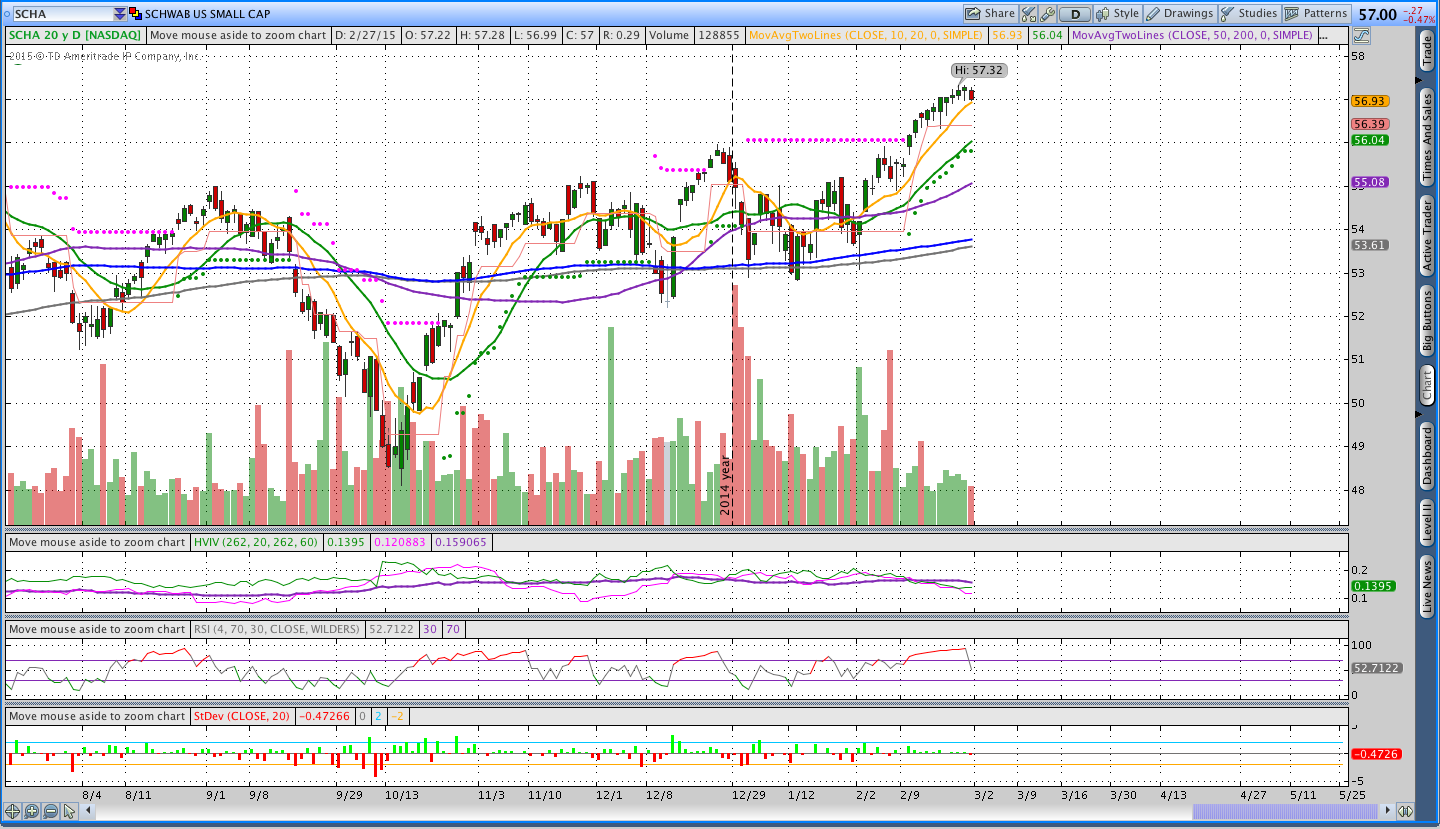Click the last price 57.00 display
1440x829 pixels.
point(1377,15)
